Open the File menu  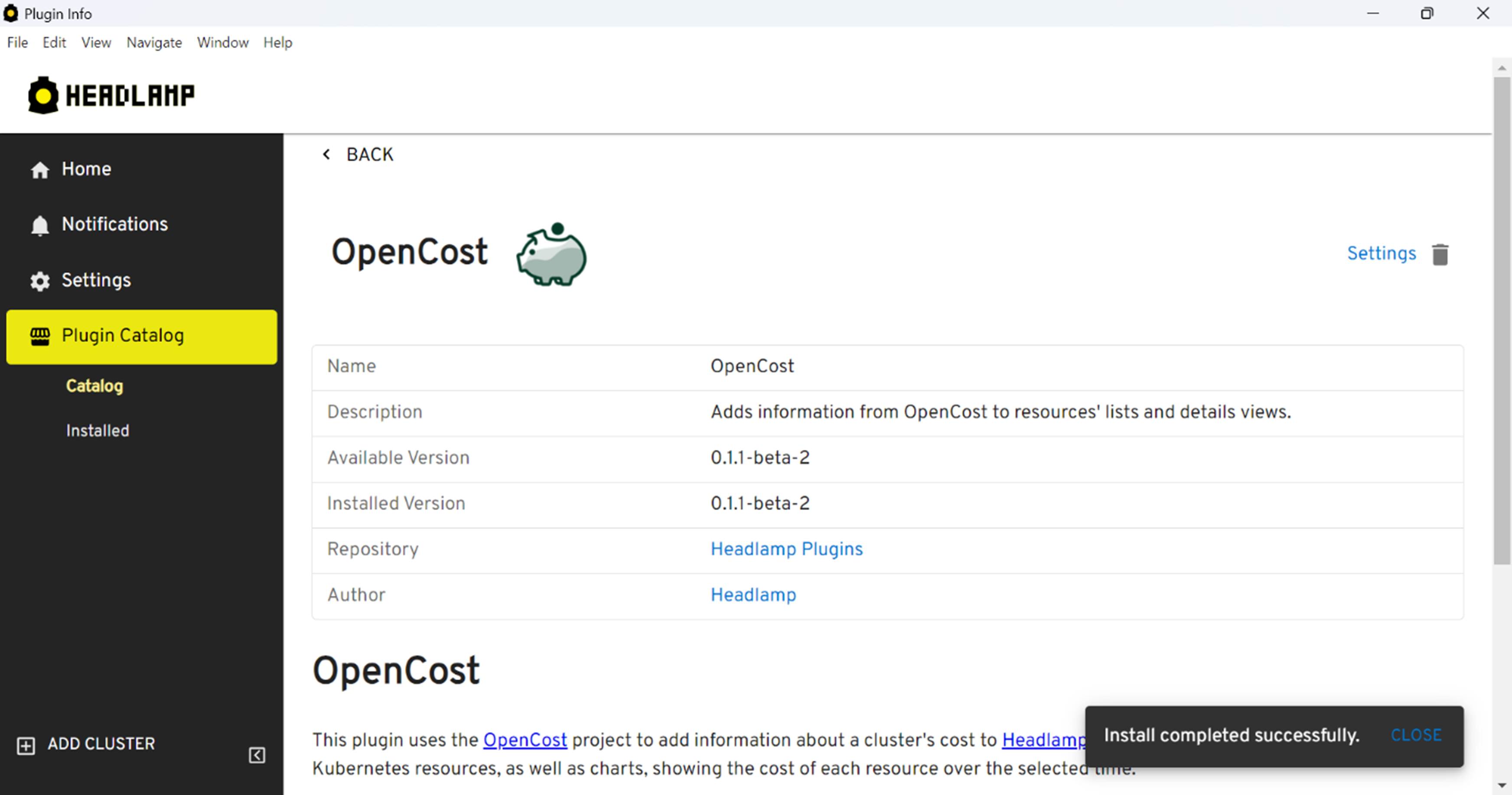(x=17, y=42)
